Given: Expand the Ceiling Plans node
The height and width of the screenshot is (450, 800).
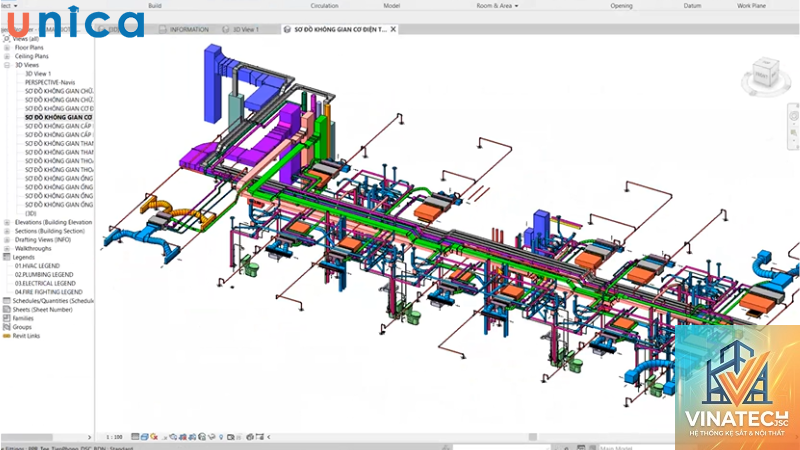Looking at the screenshot, I should [x=7, y=56].
